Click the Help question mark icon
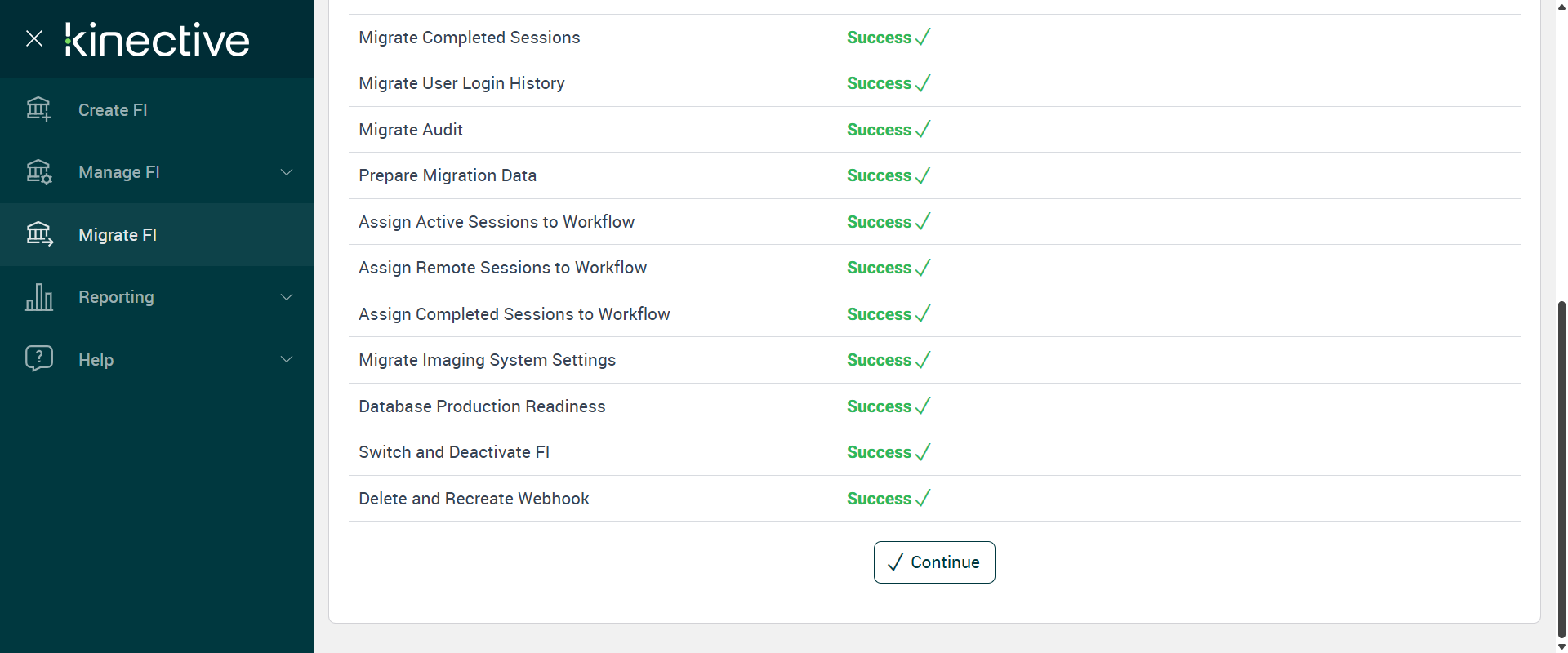 coord(38,358)
